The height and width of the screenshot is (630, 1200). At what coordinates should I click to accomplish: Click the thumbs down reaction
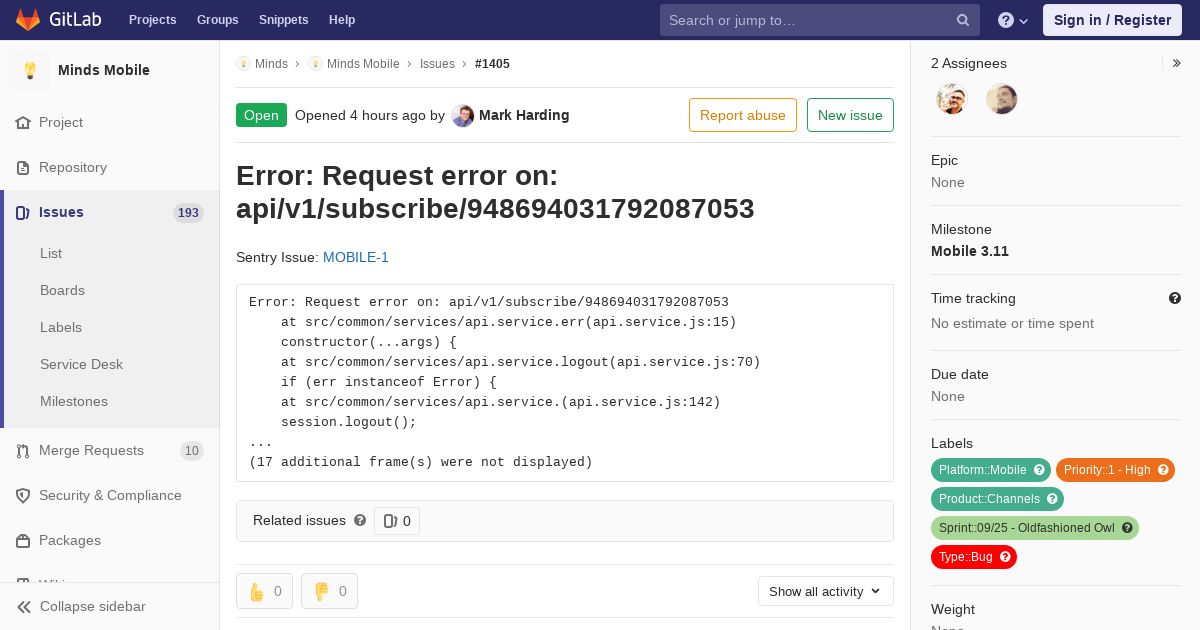coord(329,591)
